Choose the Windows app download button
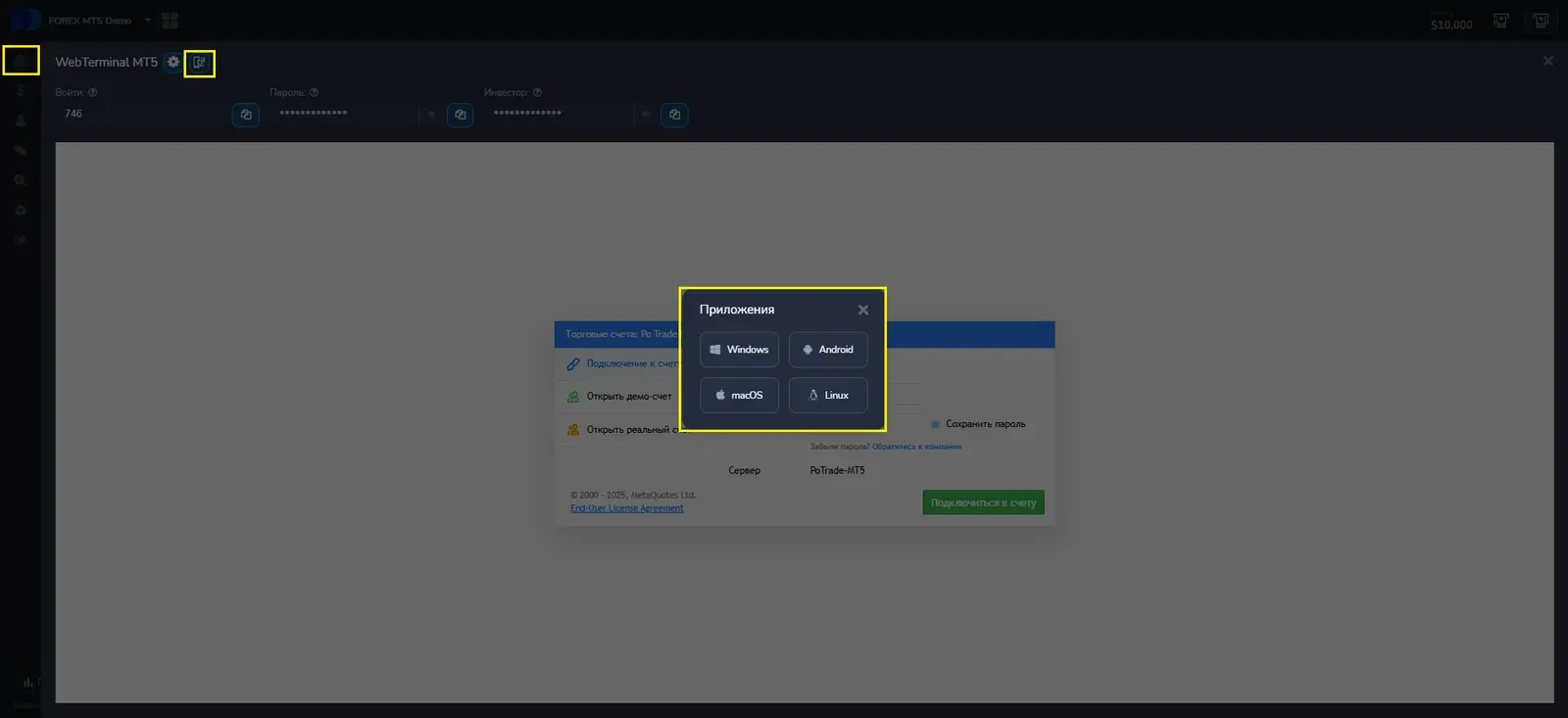 click(739, 350)
